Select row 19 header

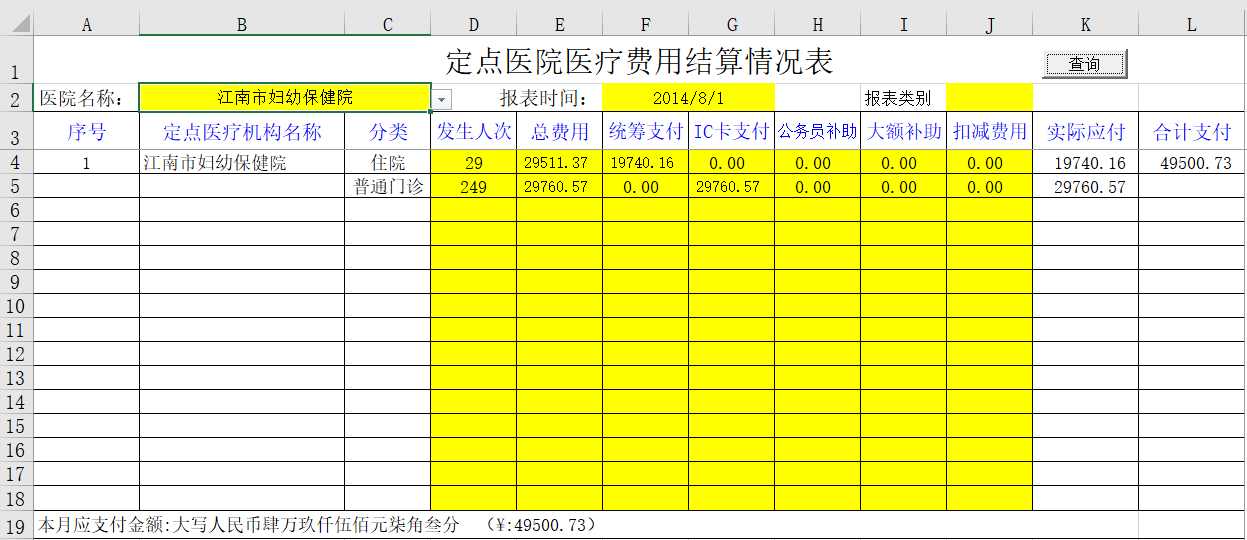click(16, 526)
